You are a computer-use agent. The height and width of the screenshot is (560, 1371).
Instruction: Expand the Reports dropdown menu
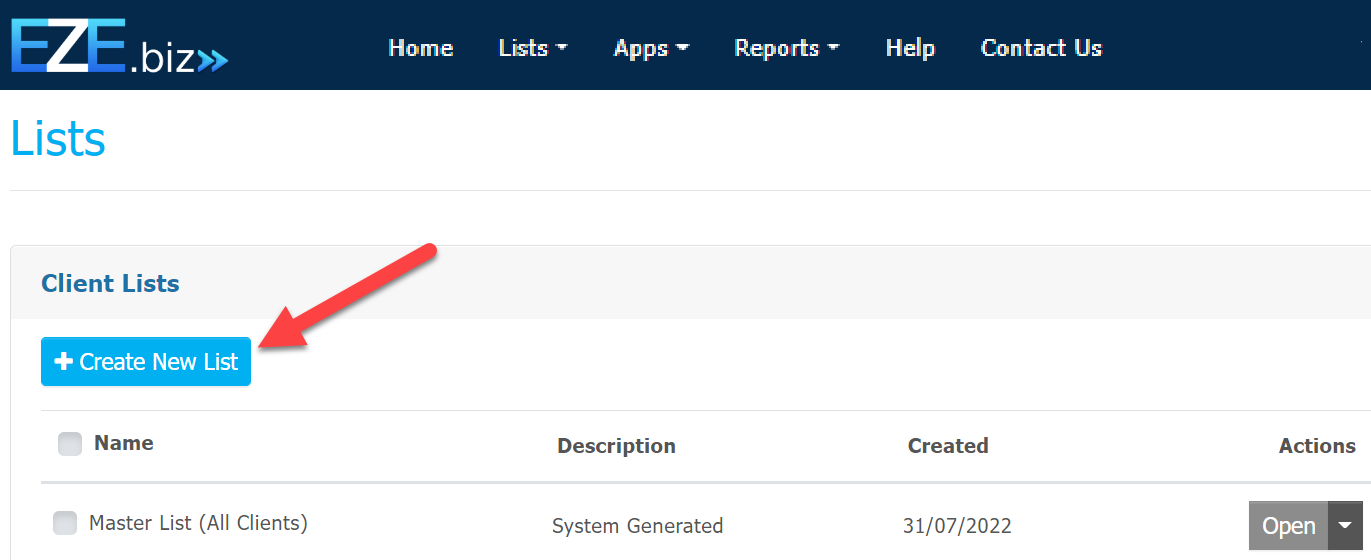pos(786,48)
